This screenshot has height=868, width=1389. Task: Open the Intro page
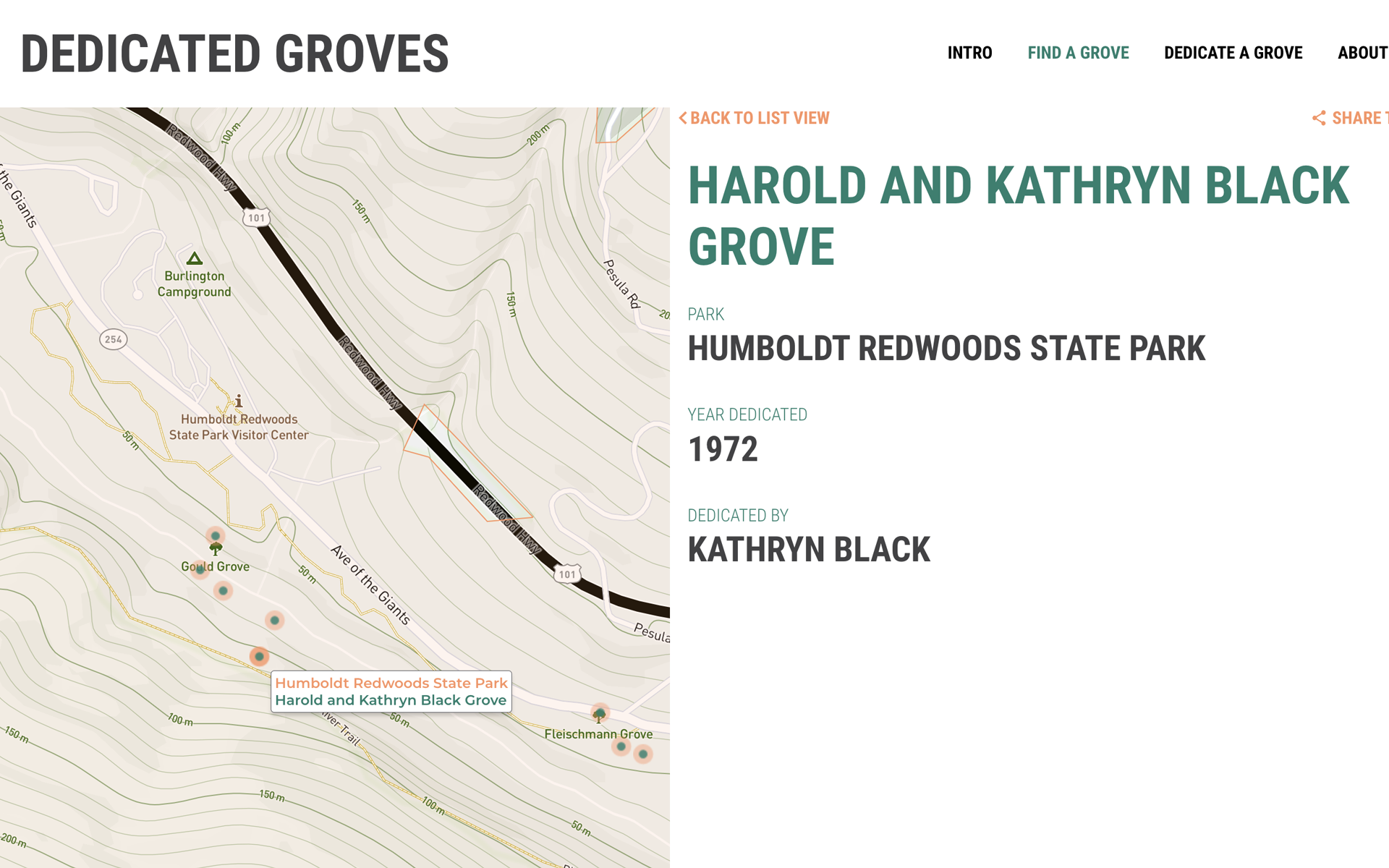coord(969,53)
